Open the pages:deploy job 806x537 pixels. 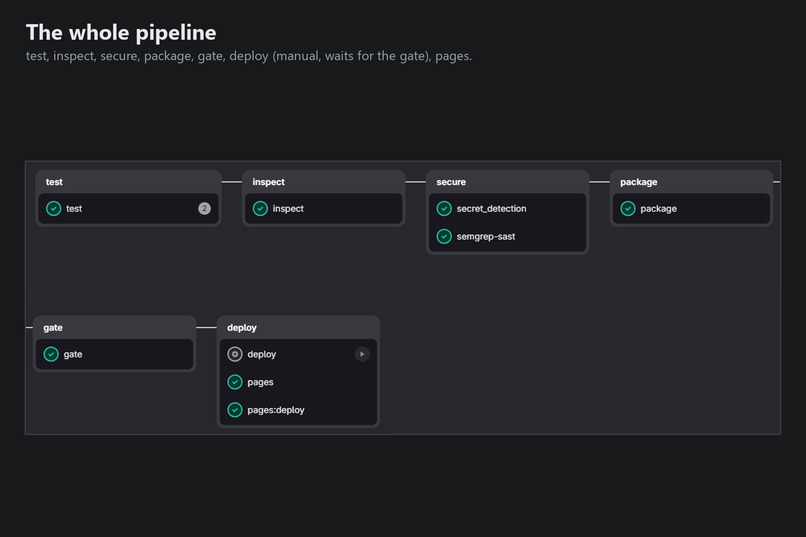pyautogui.click(x=276, y=410)
